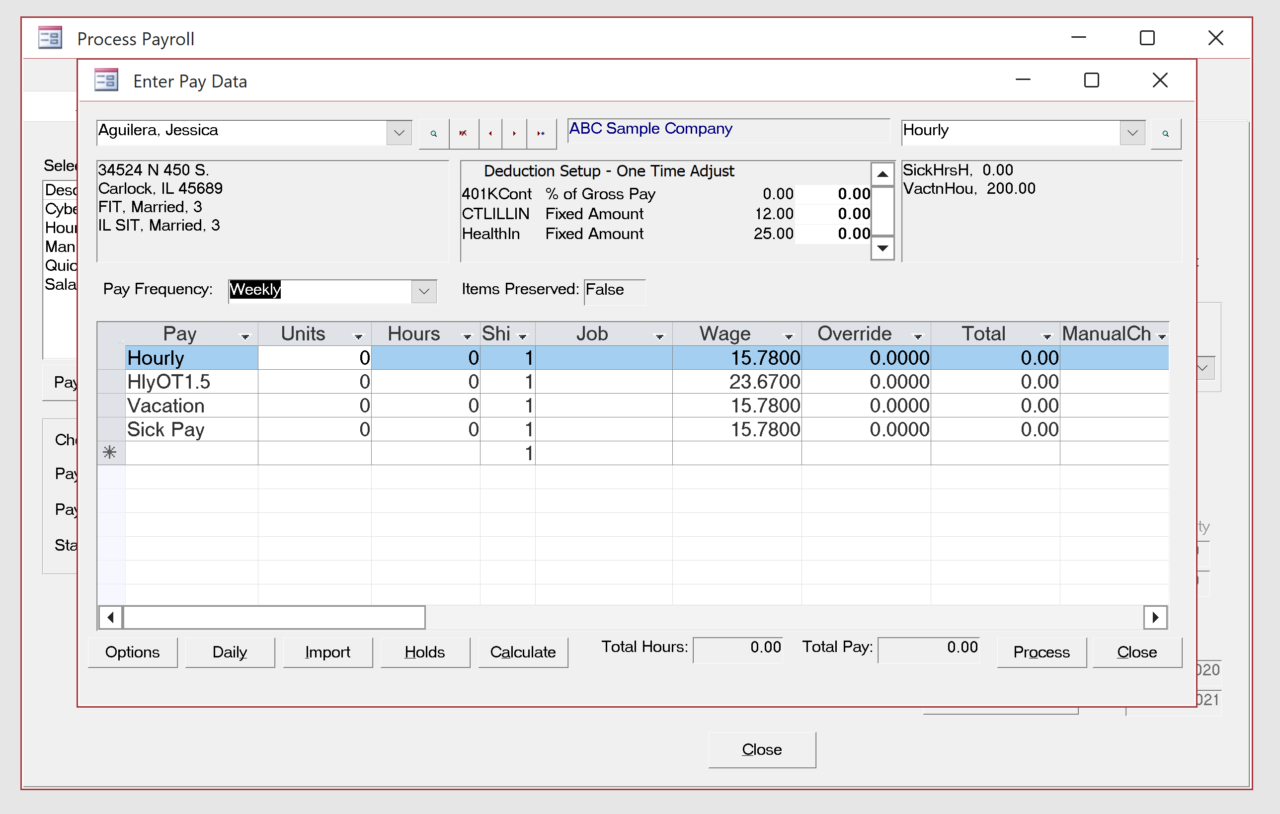Viewport: 1280px width, 814px height.
Task: Click the cancel record icon beside search
Action: click(x=463, y=133)
